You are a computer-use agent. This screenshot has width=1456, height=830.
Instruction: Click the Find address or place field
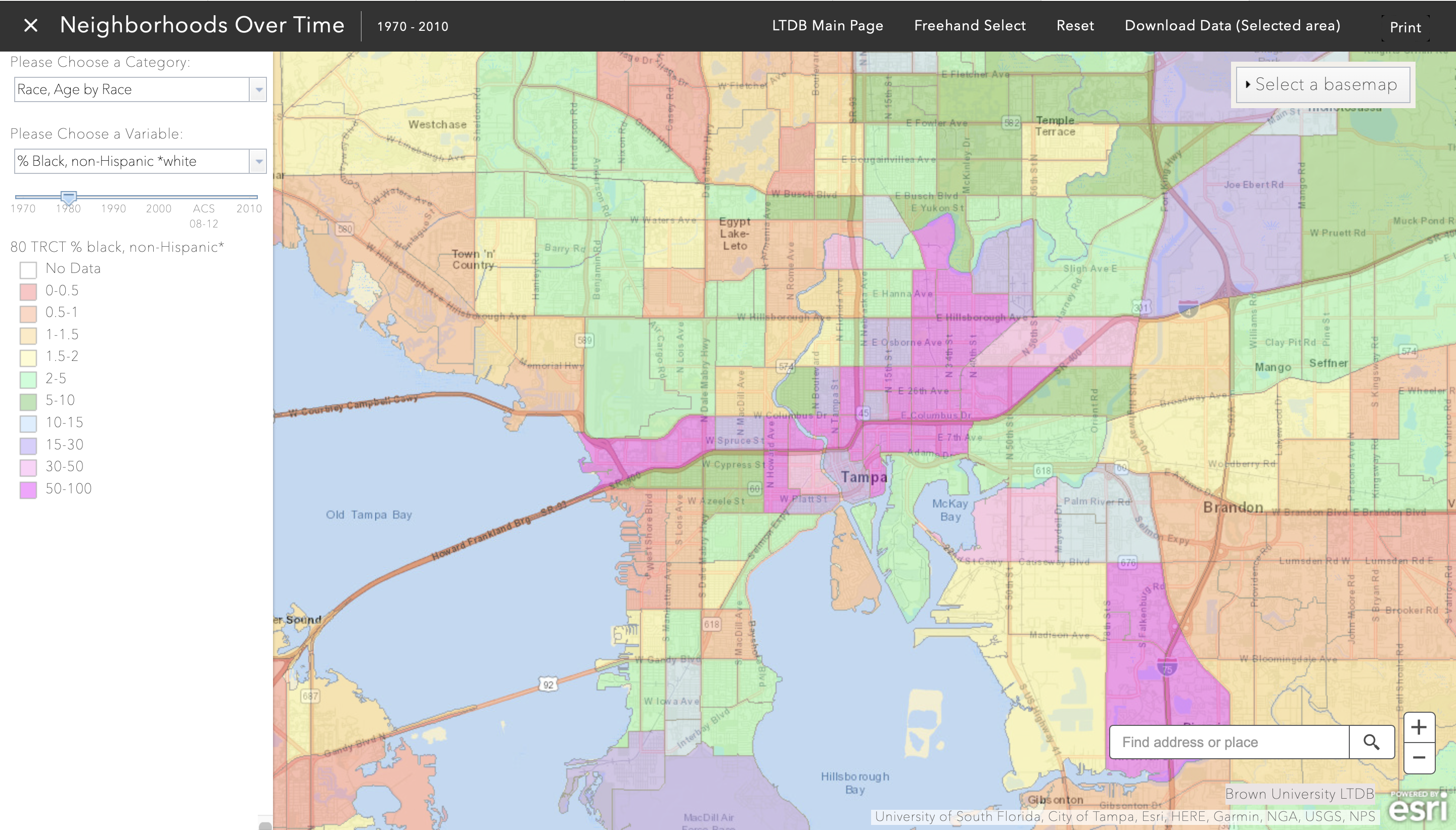point(1228,742)
